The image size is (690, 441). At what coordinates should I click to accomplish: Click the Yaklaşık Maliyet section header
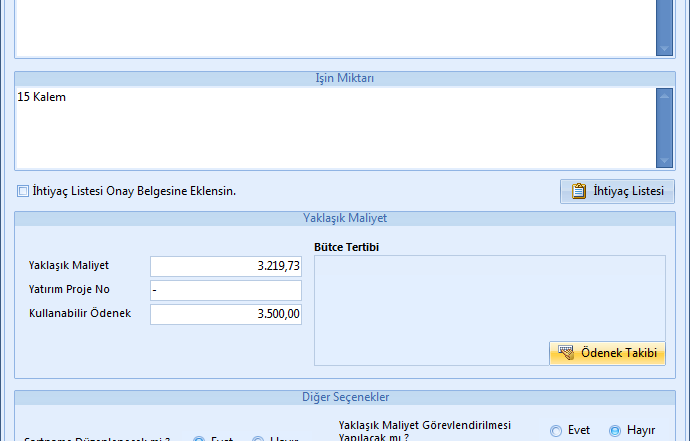click(x=344, y=217)
